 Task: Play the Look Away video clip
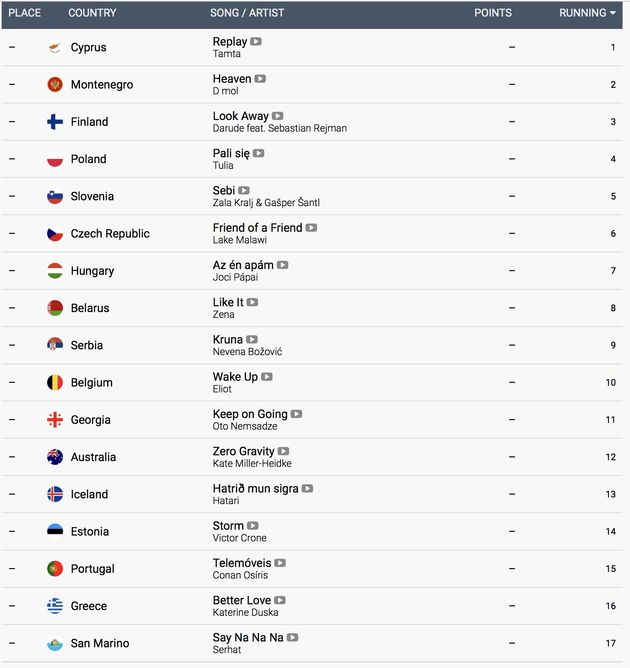point(278,116)
